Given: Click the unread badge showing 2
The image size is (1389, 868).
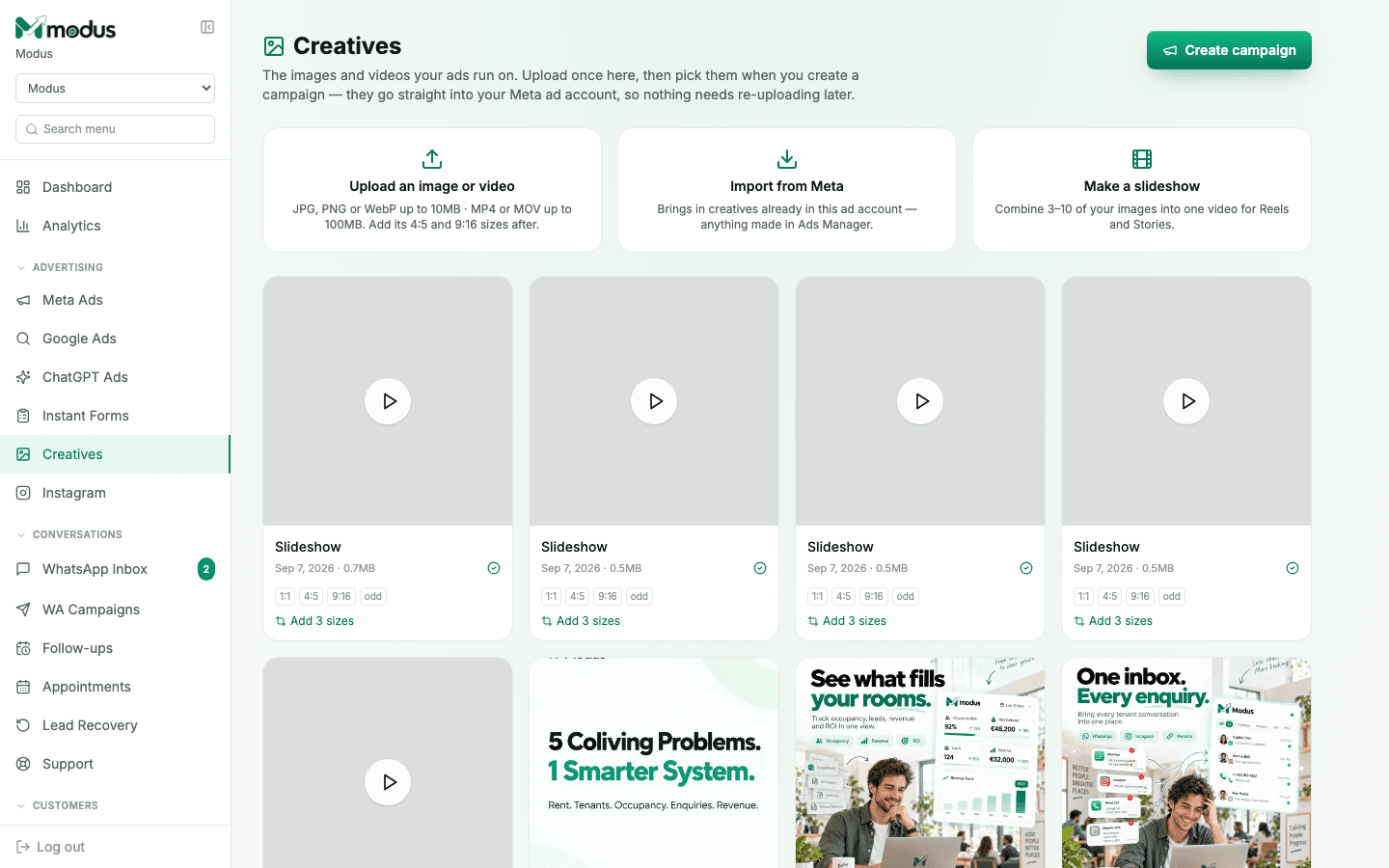Looking at the screenshot, I should [x=206, y=569].
